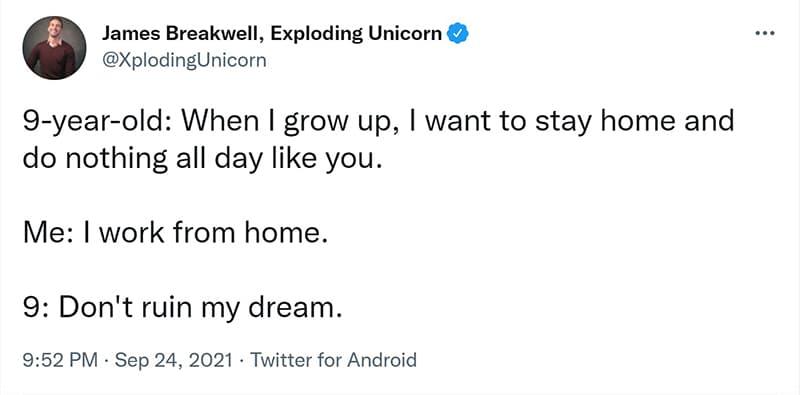
Task: Select the line "Me: I work from home."
Action: [x=174, y=233]
